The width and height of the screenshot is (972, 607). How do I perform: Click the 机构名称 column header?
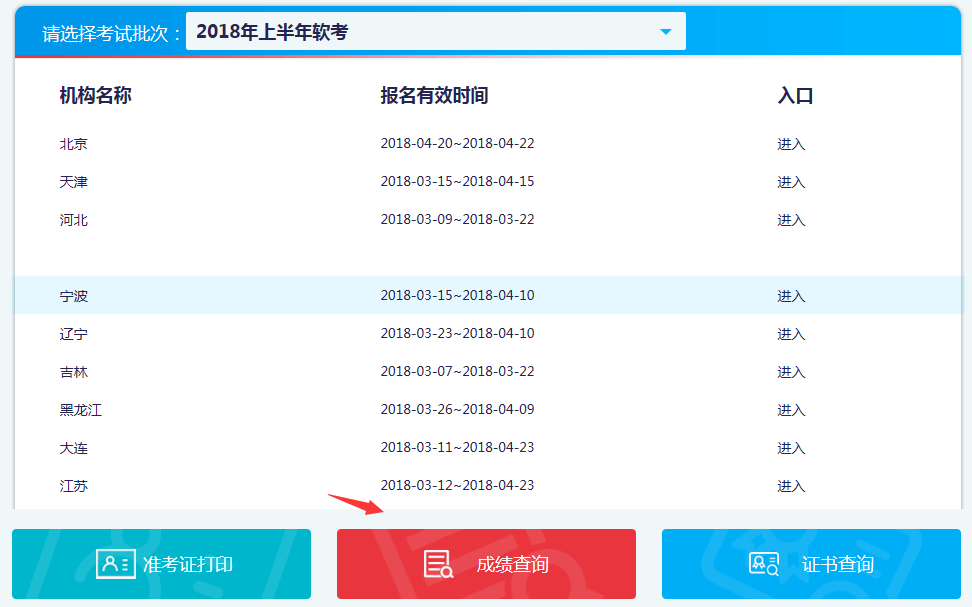[95, 95]
